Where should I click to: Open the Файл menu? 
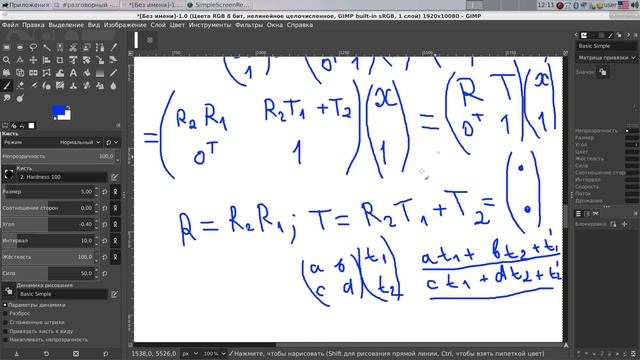tap(10, 25)
